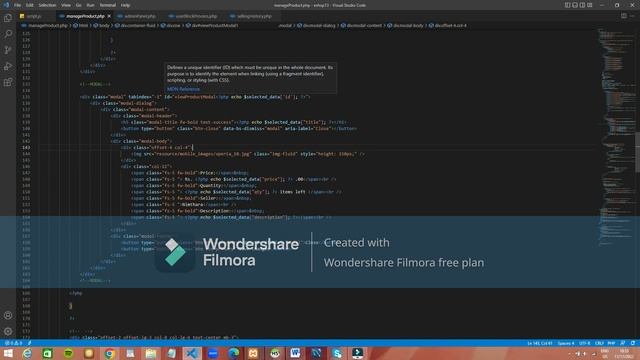Select div.row breadcrumb segment
640x360 pixels.
click(x=171, y=25)
